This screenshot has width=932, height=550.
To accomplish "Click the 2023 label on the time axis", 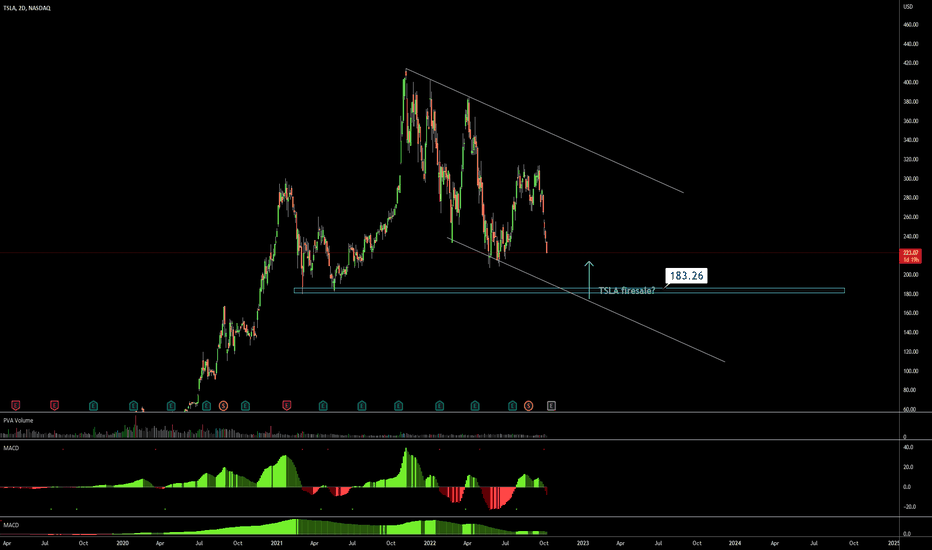I will click(583, 543).
